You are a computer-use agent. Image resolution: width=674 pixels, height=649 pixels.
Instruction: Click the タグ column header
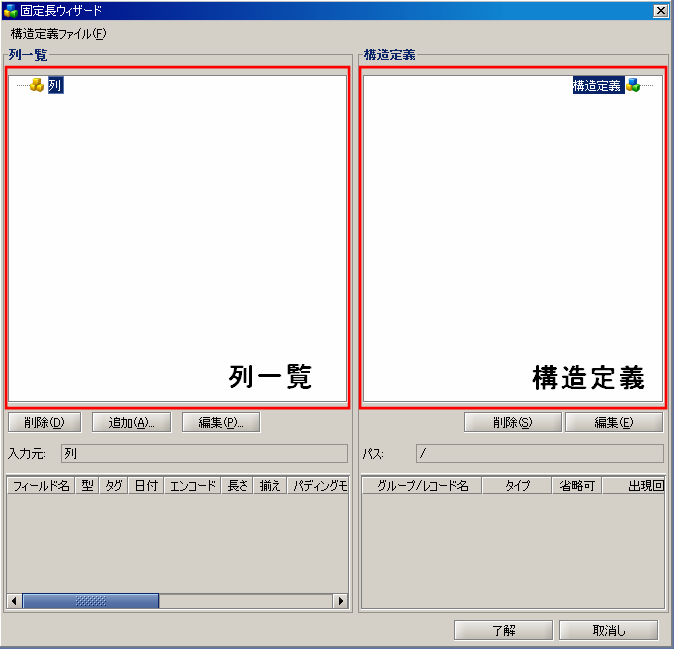pos(113,486)
